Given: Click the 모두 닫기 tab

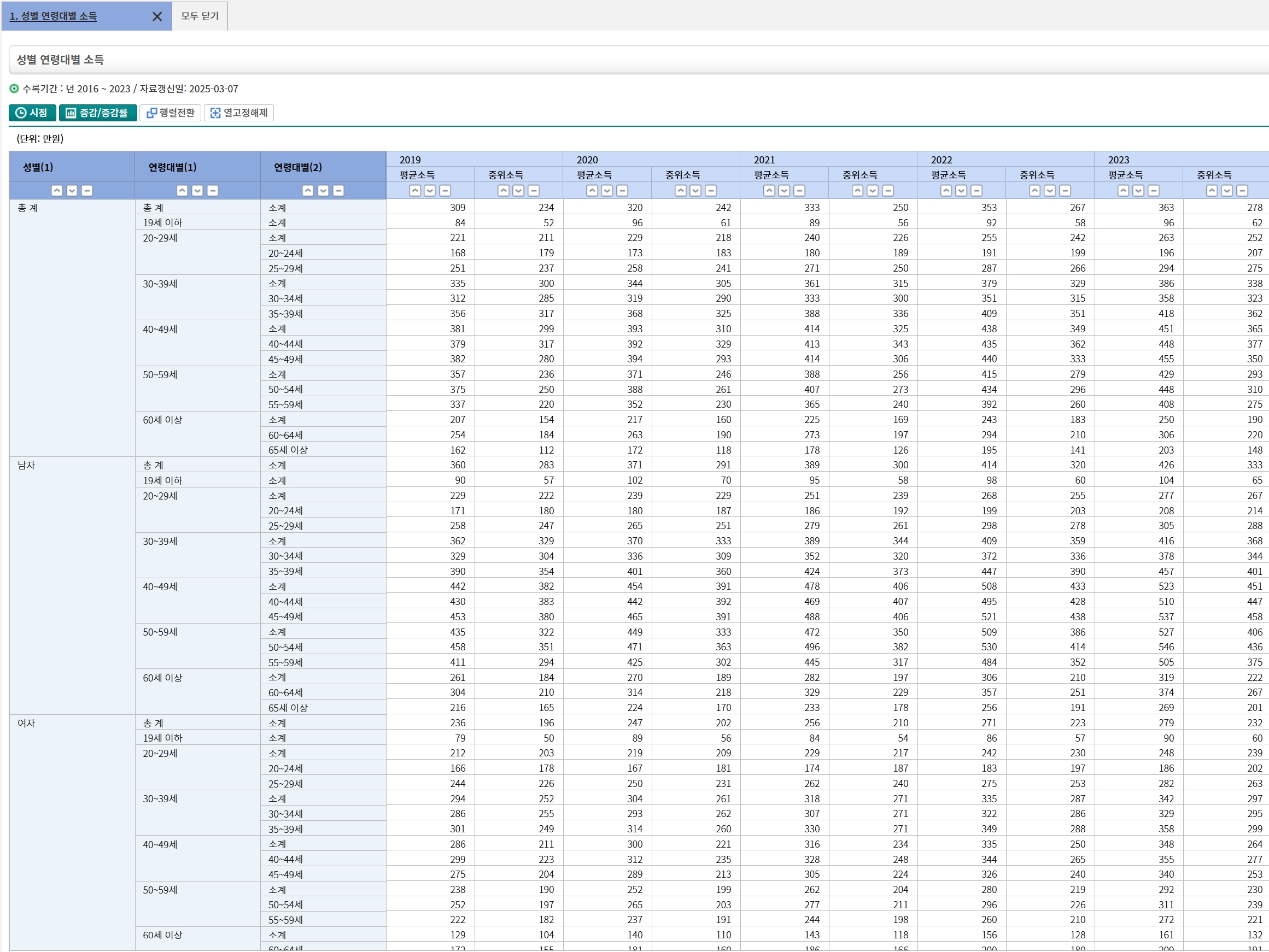Looking at the screenshot, I should pyautogui.click(x=200, y=16).
